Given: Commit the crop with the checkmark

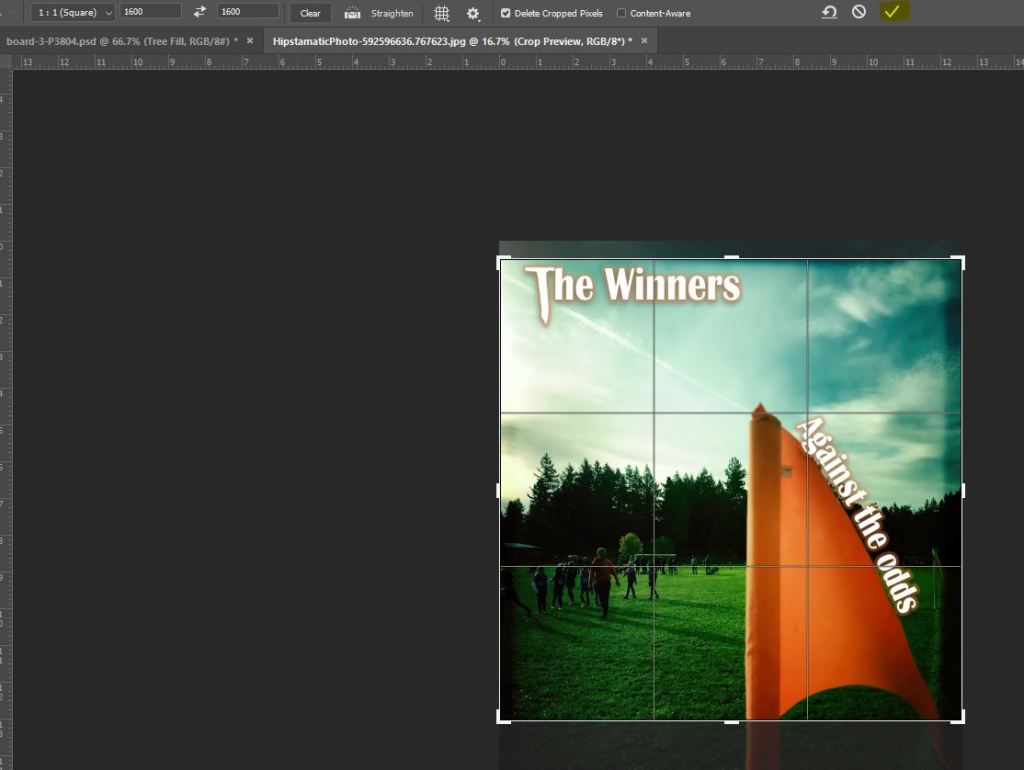Looking at the screenshot, I should (892, 12).
